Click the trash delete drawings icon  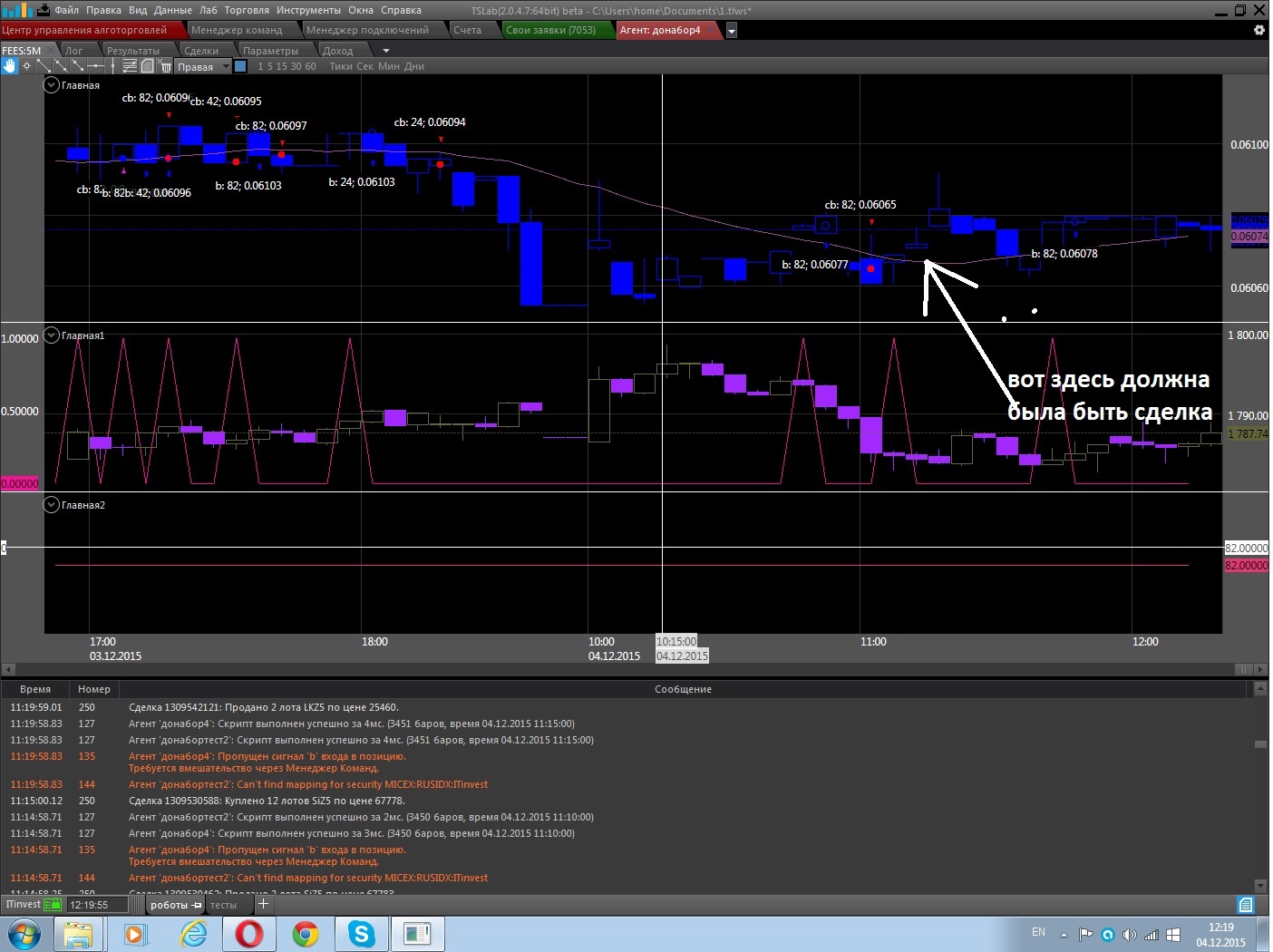(166, 66)
